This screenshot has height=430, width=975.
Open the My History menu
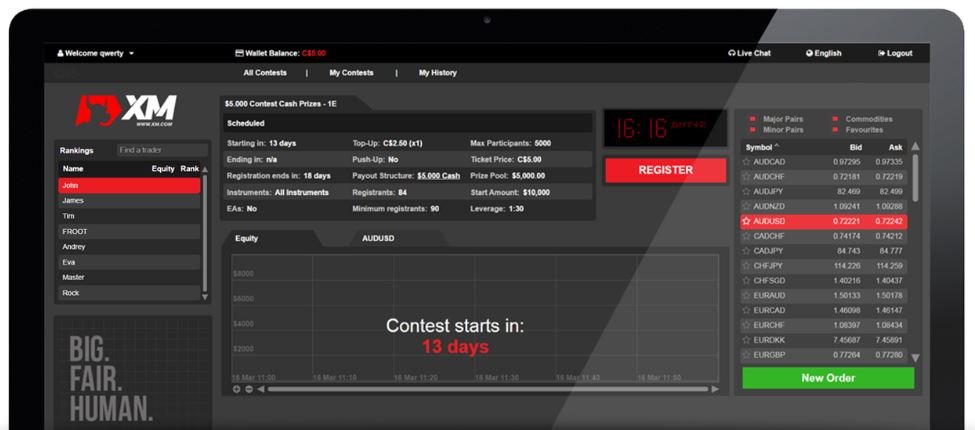coord(437,73)
